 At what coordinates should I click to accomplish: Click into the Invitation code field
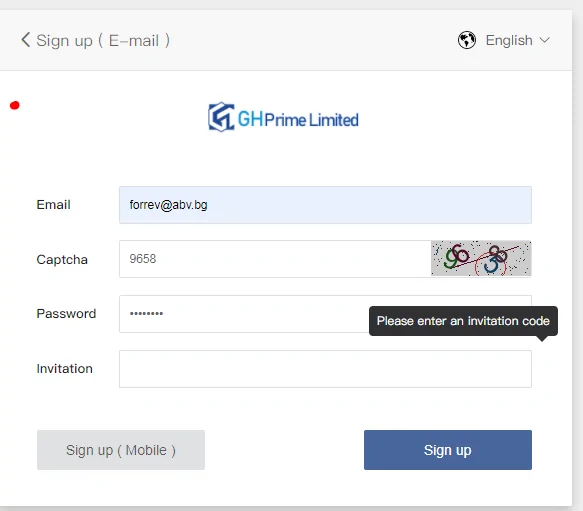325,369
